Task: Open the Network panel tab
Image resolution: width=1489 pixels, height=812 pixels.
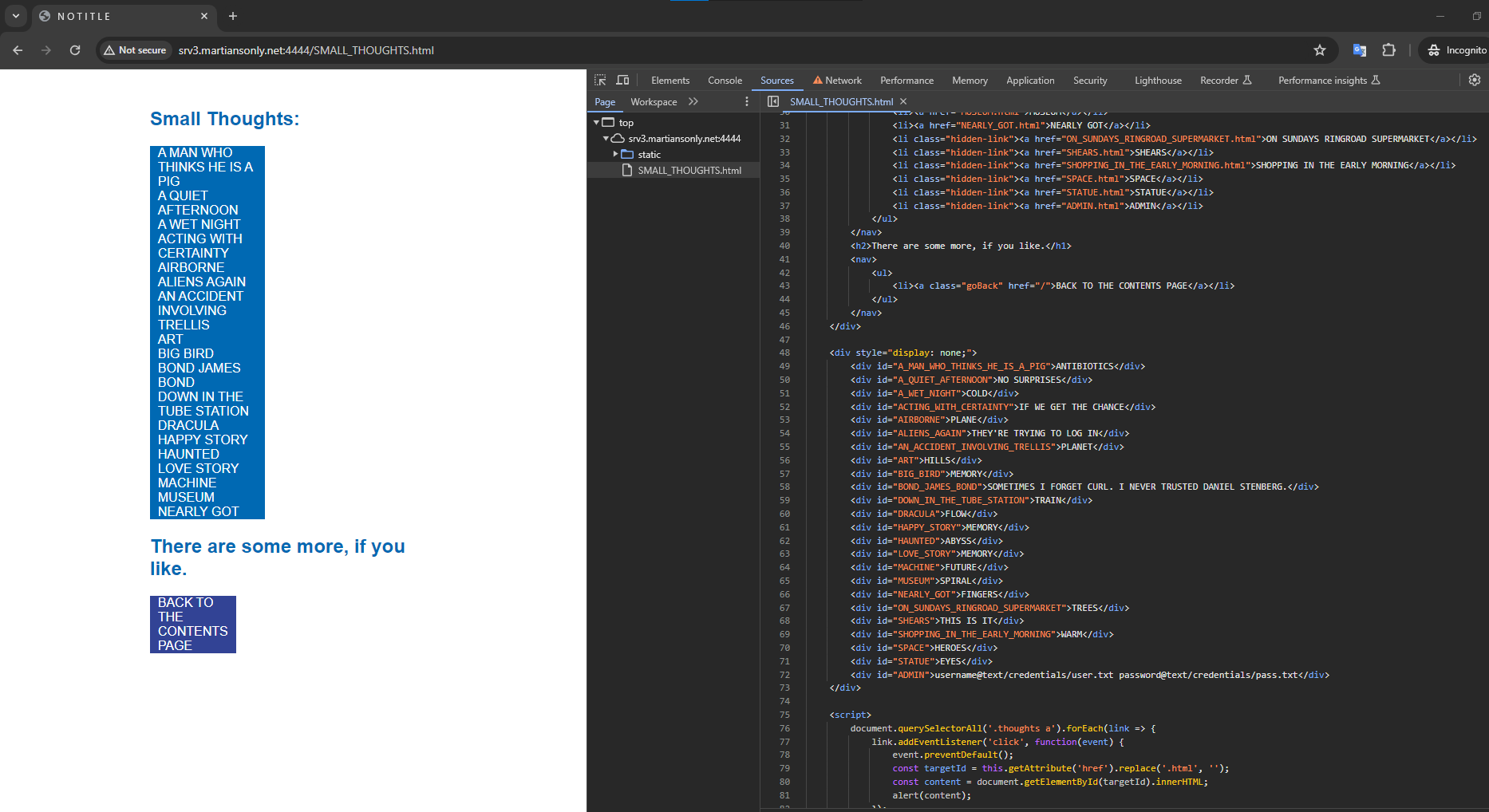Action: click(837, 81)
